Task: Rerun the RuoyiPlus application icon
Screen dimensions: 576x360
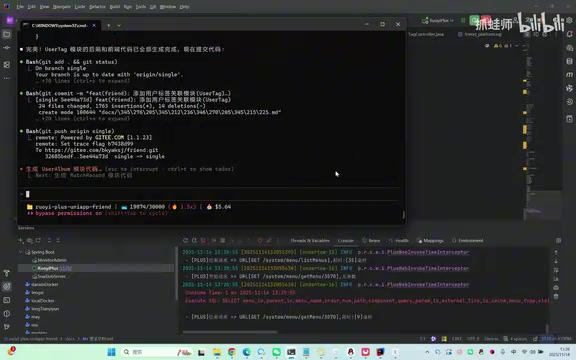Action: [186, 240]
